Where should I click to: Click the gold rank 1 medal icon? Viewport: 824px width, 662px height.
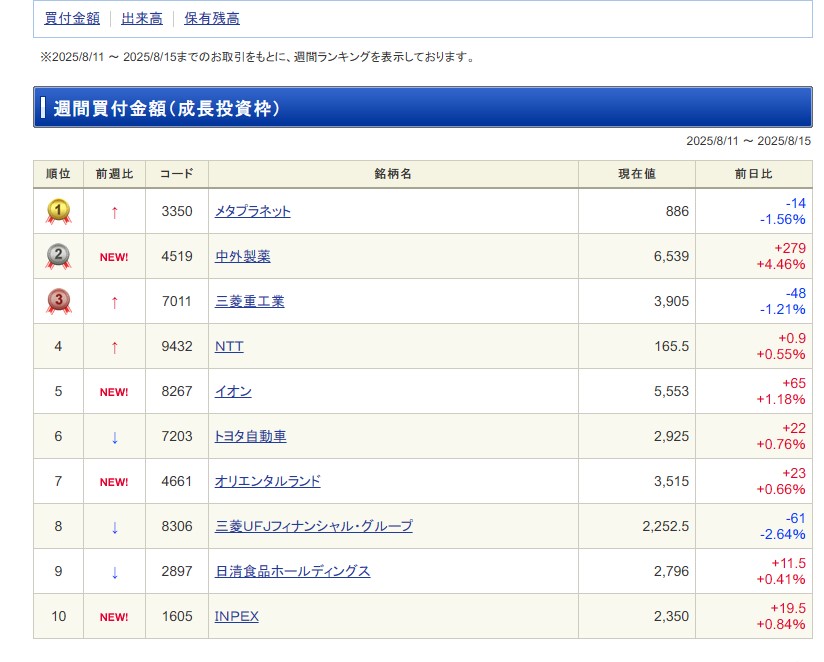58,211
